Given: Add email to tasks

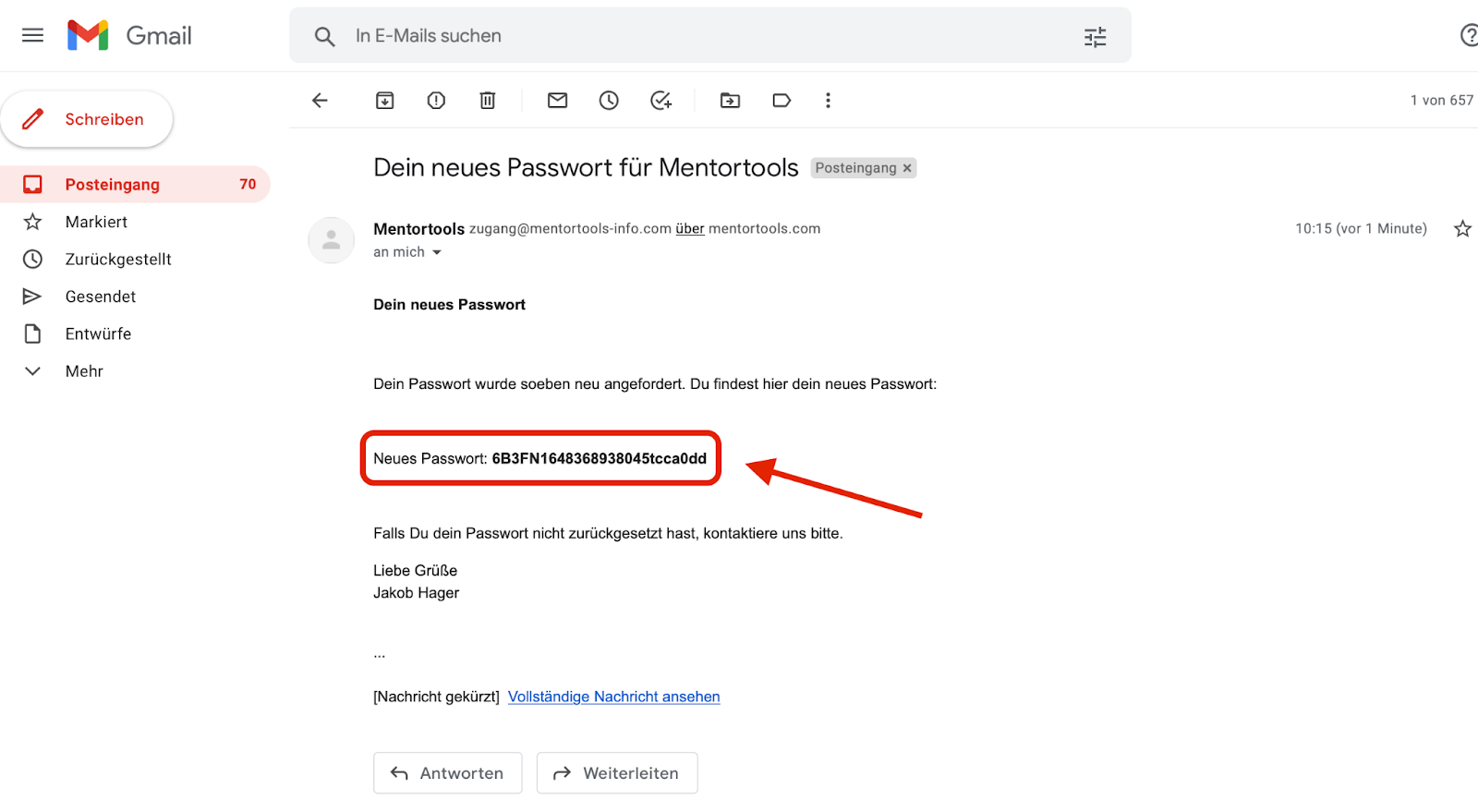Looking at the screenshot, I should tap(660, 101).
